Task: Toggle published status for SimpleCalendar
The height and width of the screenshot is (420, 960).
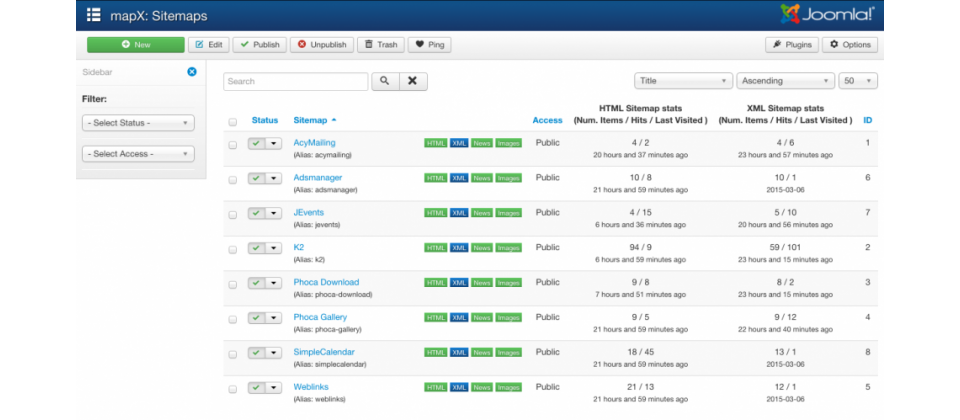Action: 256,353
